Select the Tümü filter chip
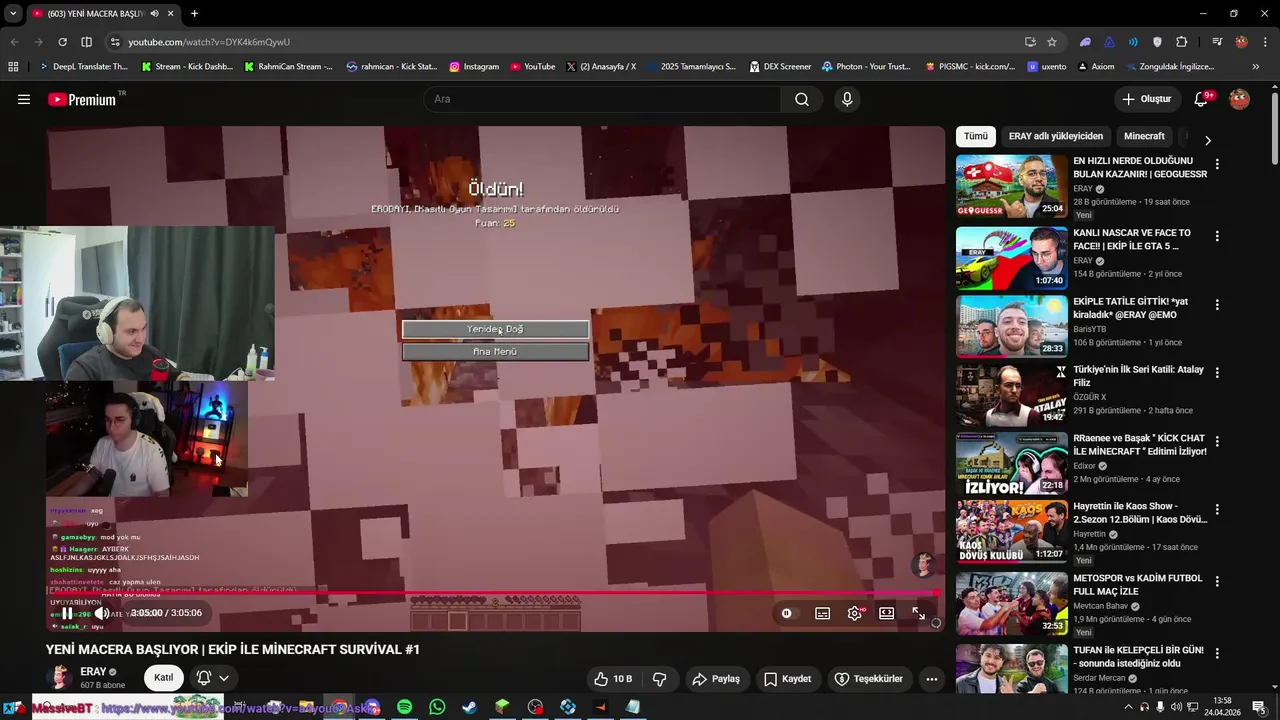This screenshot has width=1280, height=720. click(x=975, y=136)
